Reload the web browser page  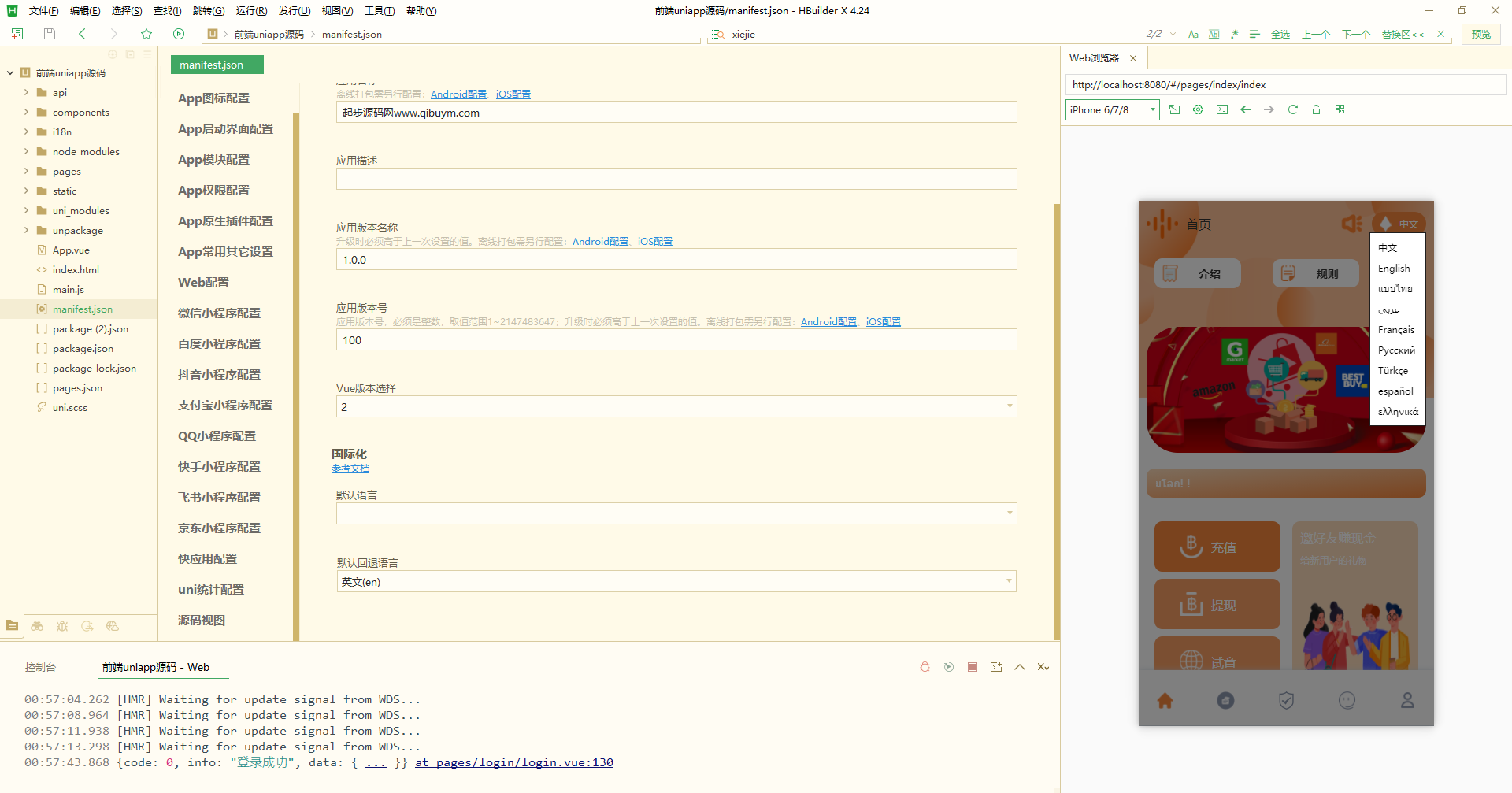pos(1292,109)
